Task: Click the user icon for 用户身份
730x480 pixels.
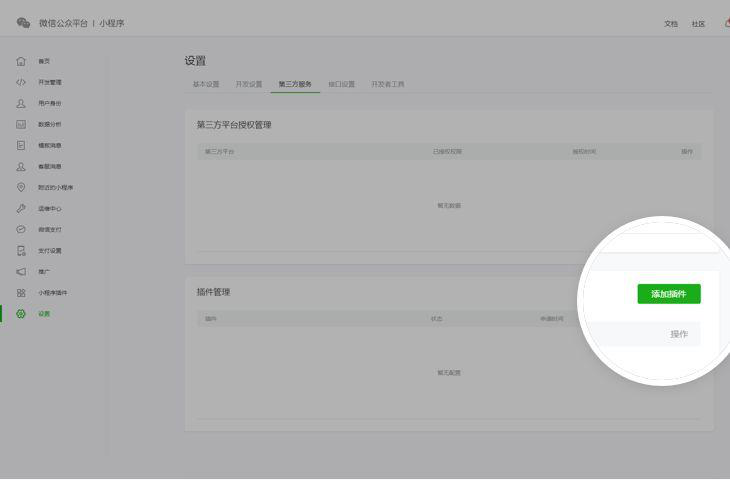Action: (21, 103)
